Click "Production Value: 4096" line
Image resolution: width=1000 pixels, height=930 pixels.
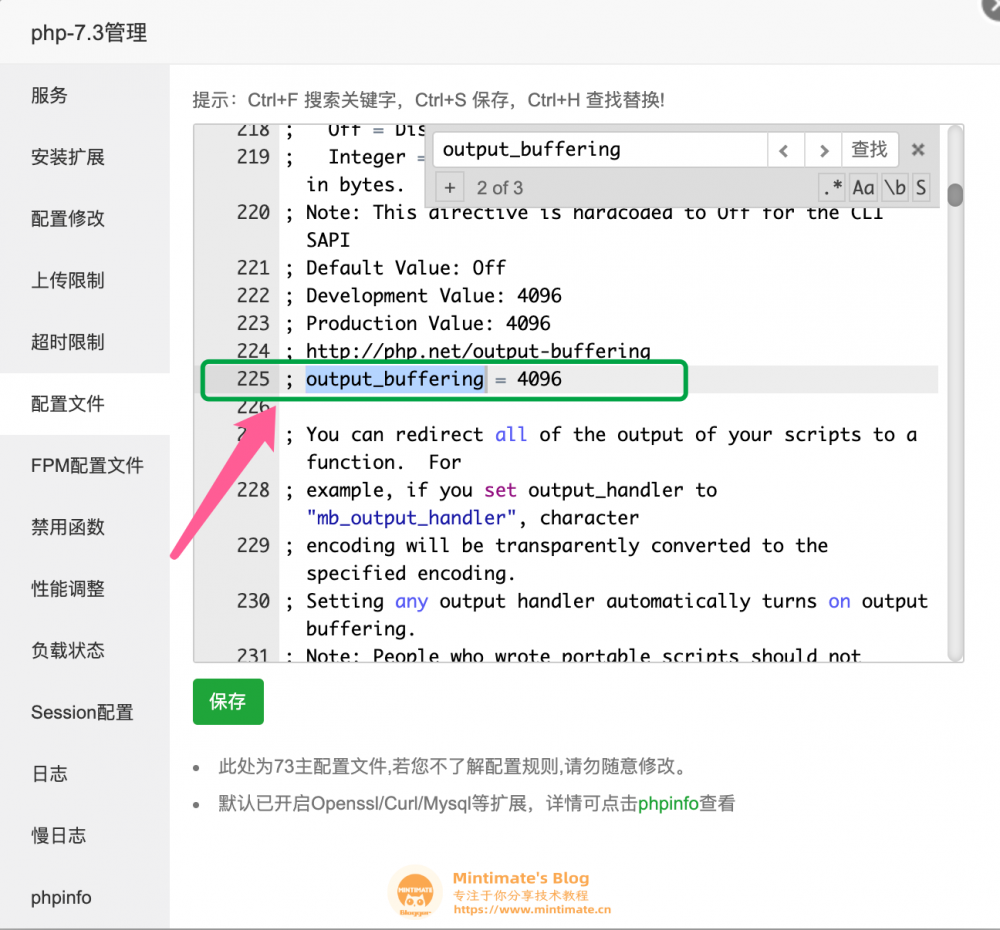(x=428, y=323)
